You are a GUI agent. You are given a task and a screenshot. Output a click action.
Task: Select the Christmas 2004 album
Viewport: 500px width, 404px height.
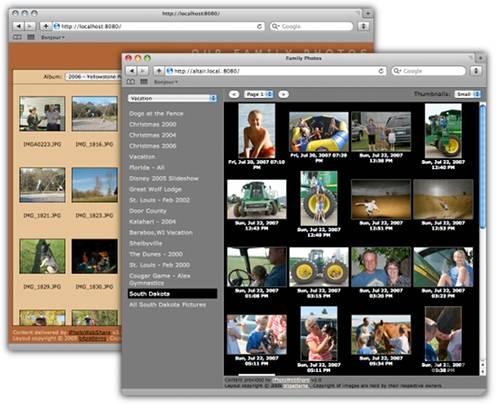[x=153, y=135]
